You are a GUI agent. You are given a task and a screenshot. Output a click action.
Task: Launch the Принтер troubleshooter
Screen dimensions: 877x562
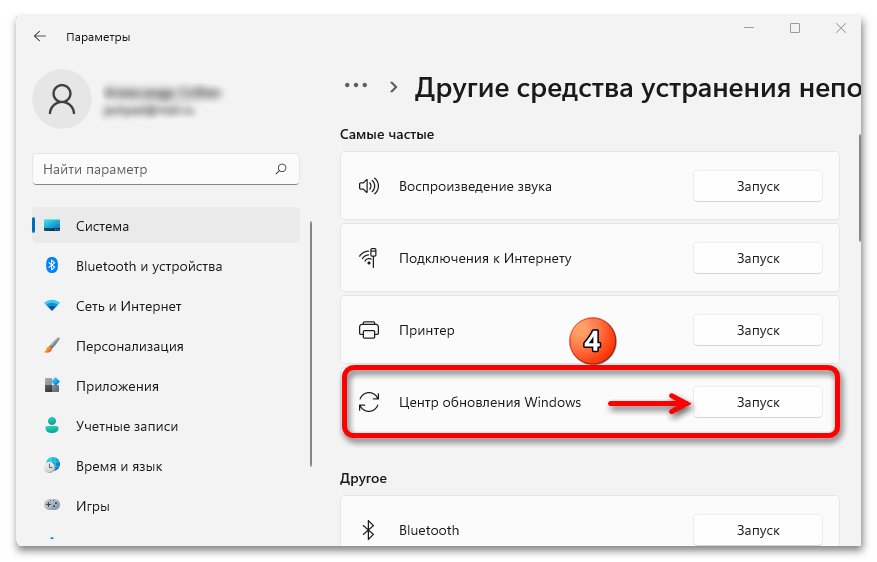click(x=757, y=330)
